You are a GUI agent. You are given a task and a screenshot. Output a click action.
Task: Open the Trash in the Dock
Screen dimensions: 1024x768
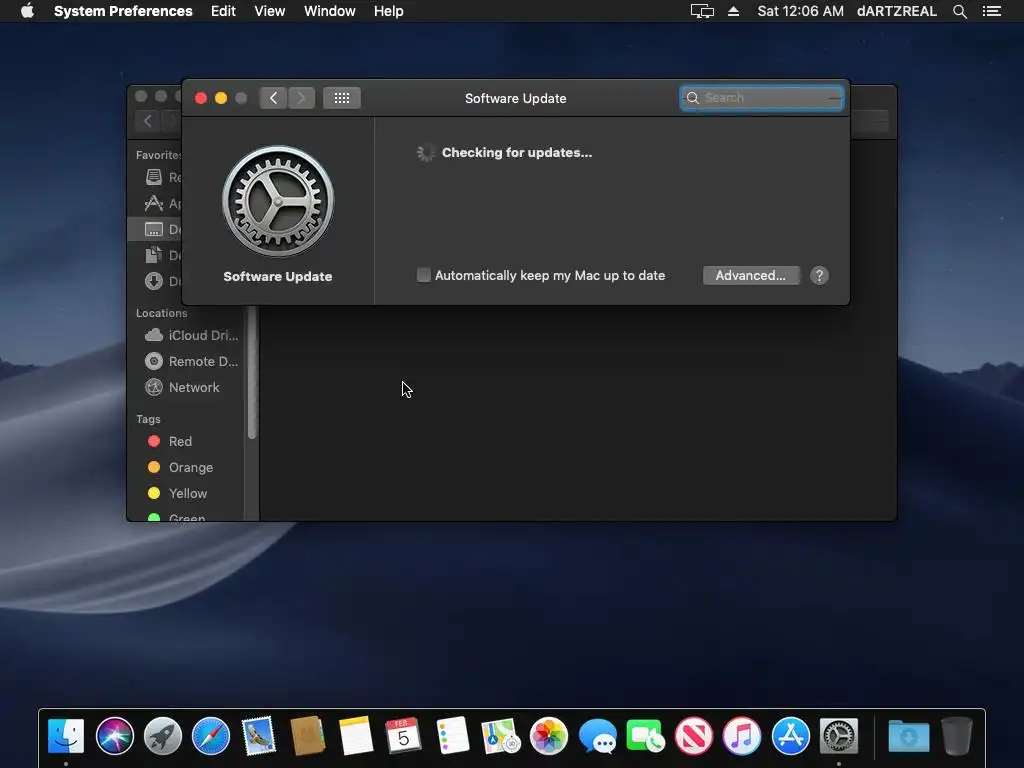[957, 736]
